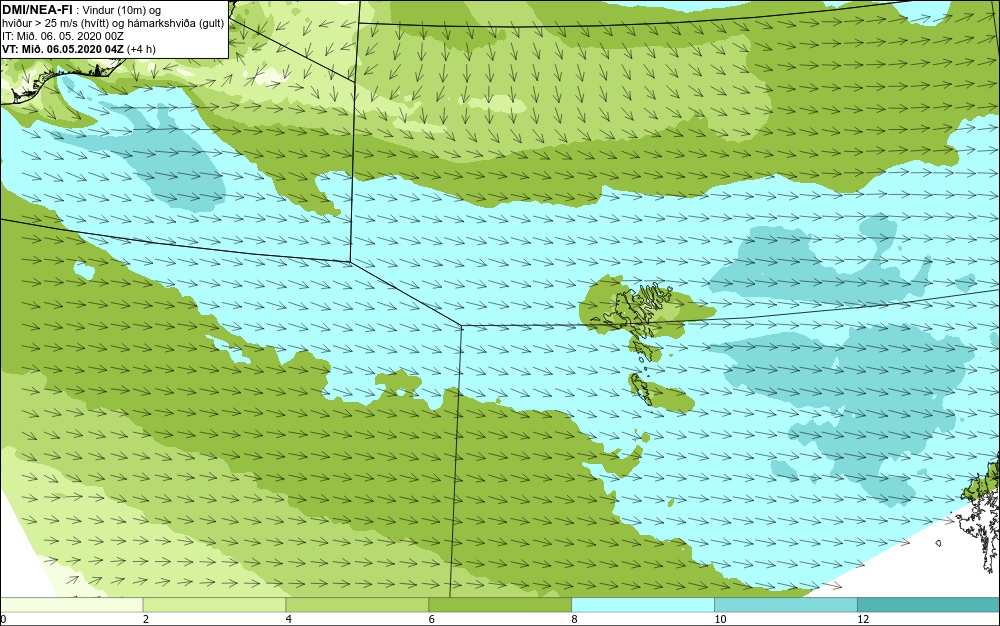Click the 'IT: Mið. 06. 05. 2020 00Z' line
The height and width of the screenshot is (626, 1000).
62,36
